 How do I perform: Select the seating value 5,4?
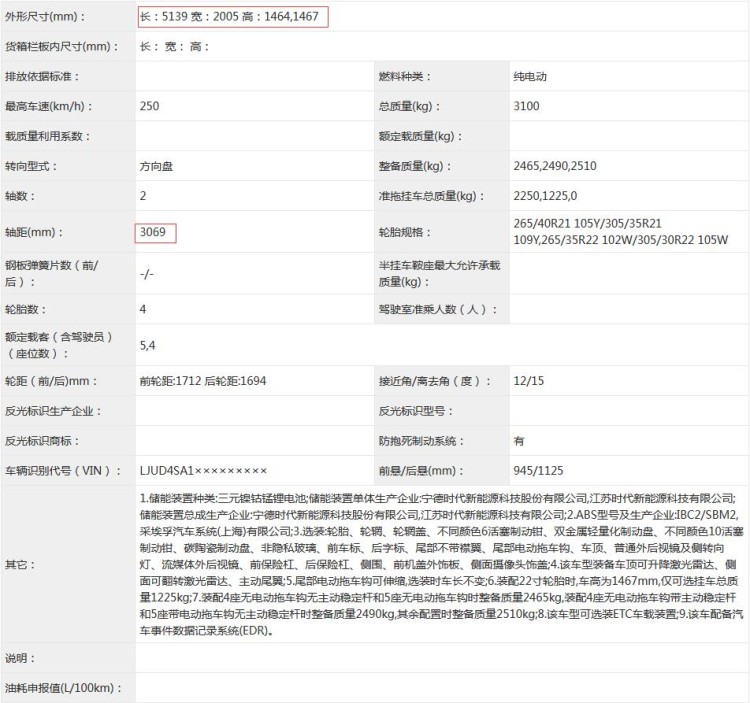147,345
